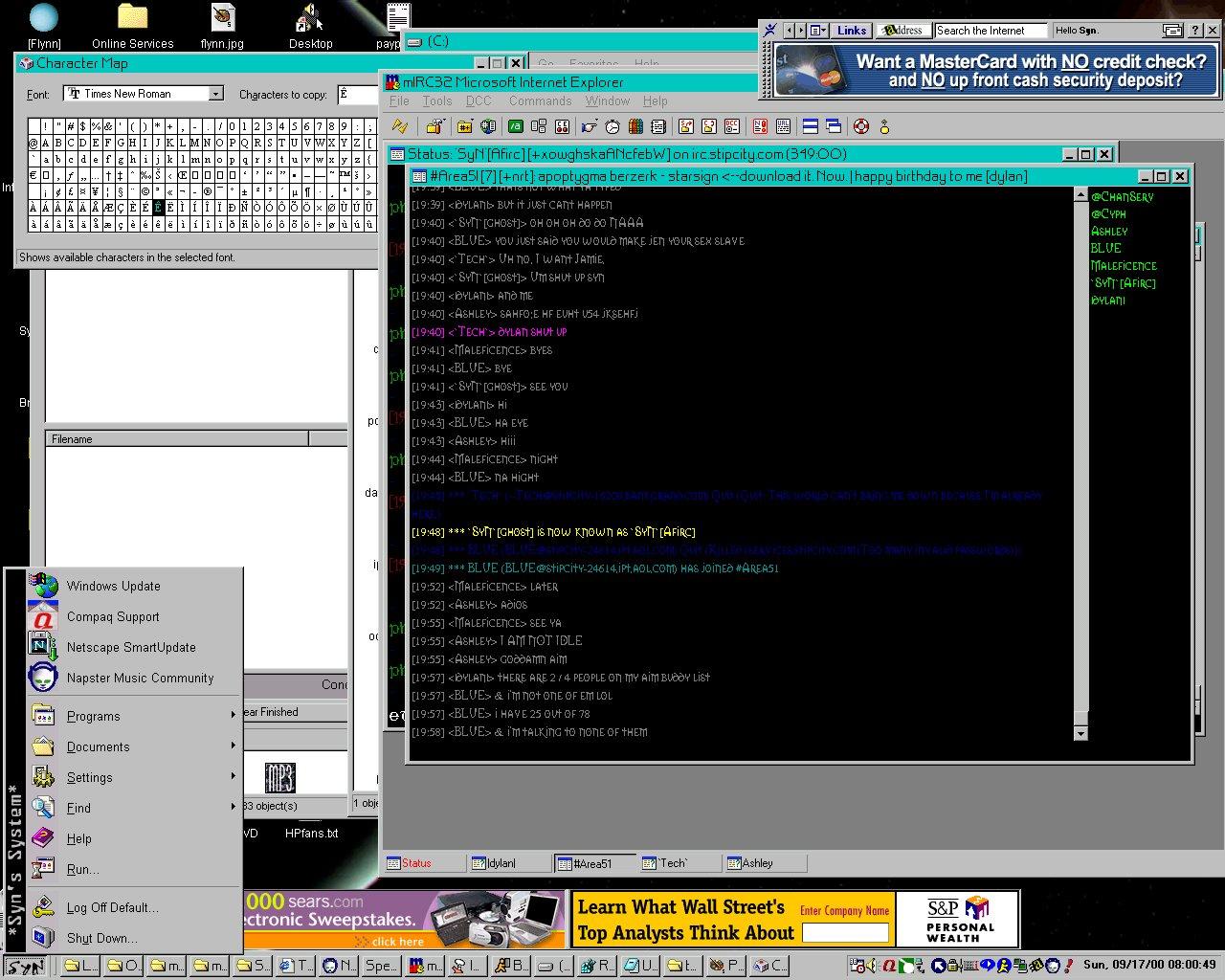Switch to the #Area51 window tab
The width and height of the screenshot is (1225, 980).
pos(593,863)
